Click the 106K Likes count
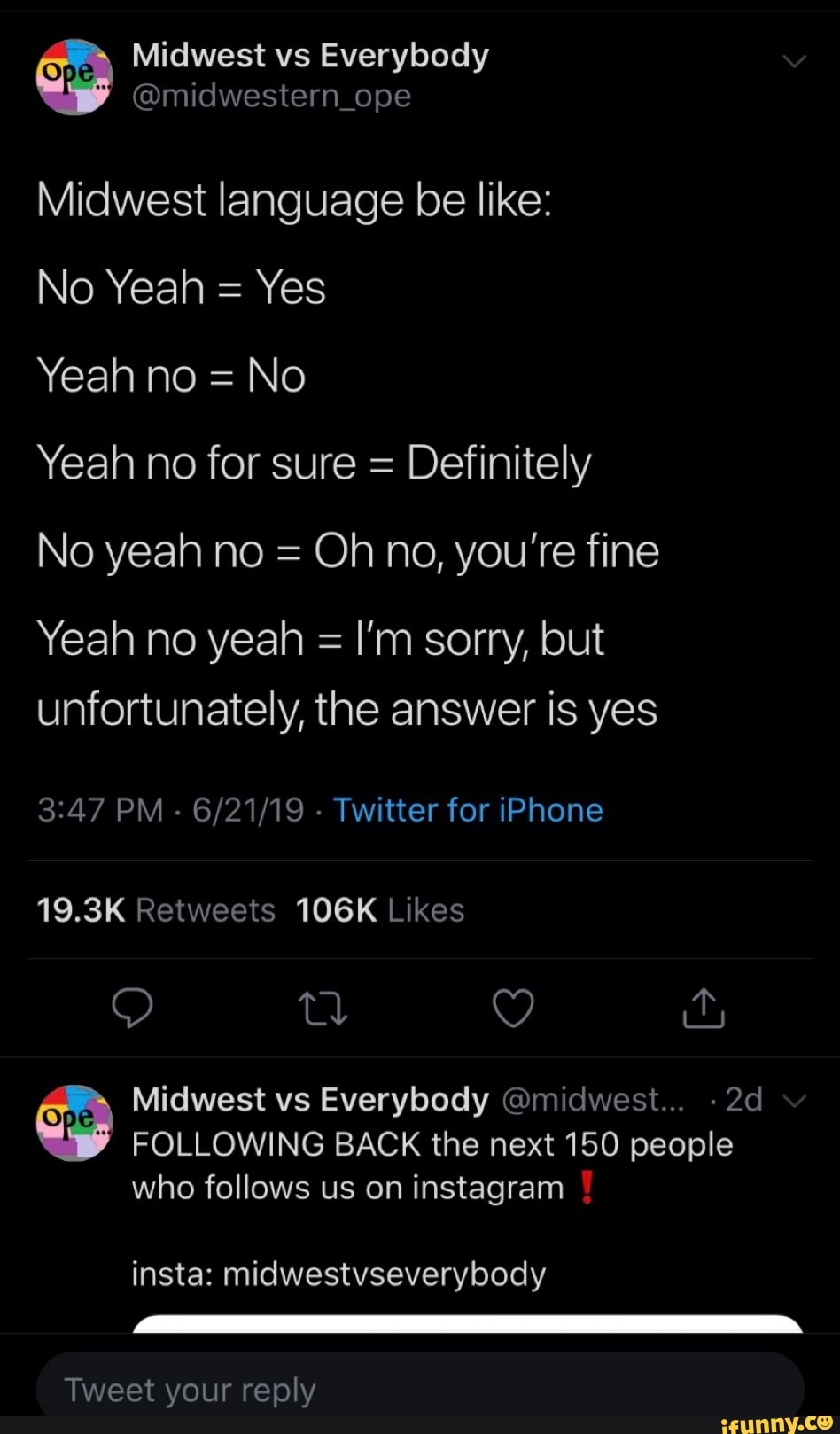The width and height of the screenshot is (840, 1434). coord(379,909)
